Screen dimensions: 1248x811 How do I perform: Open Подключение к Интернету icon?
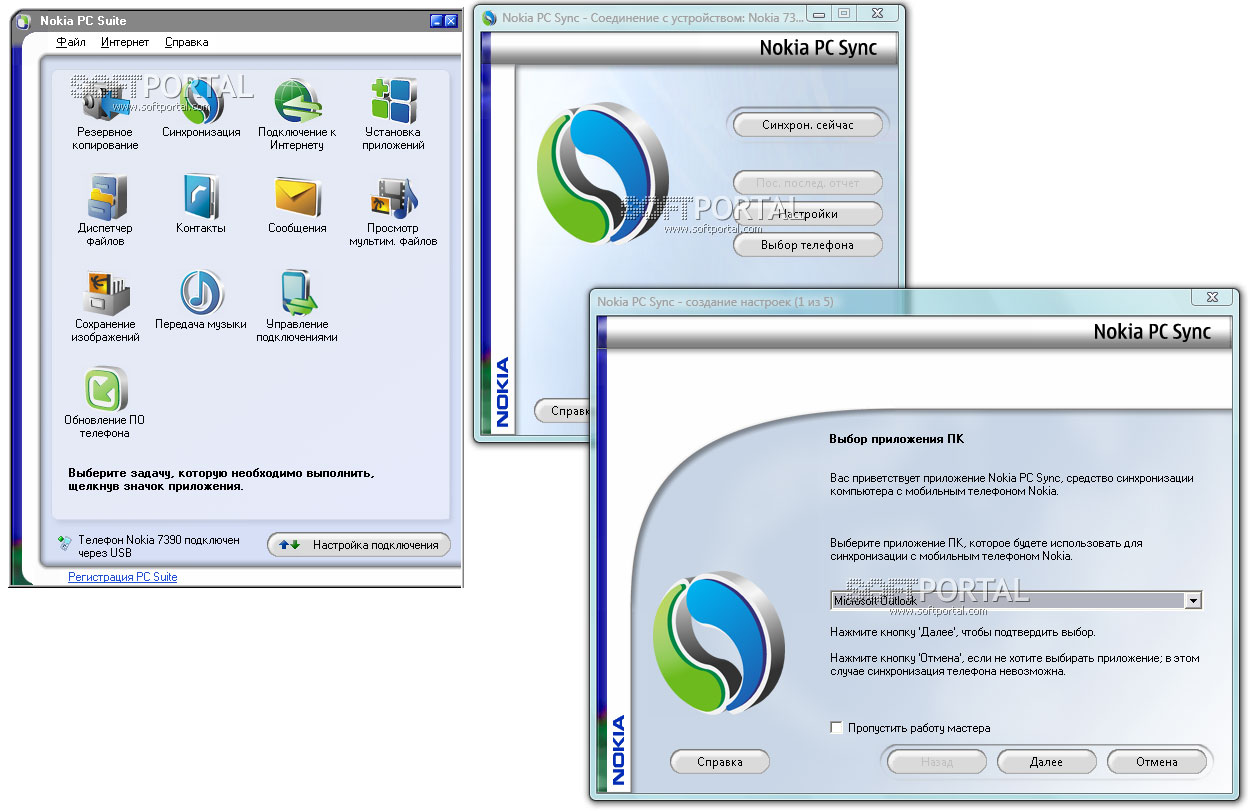pyautogui.click(x=297, y=100)
